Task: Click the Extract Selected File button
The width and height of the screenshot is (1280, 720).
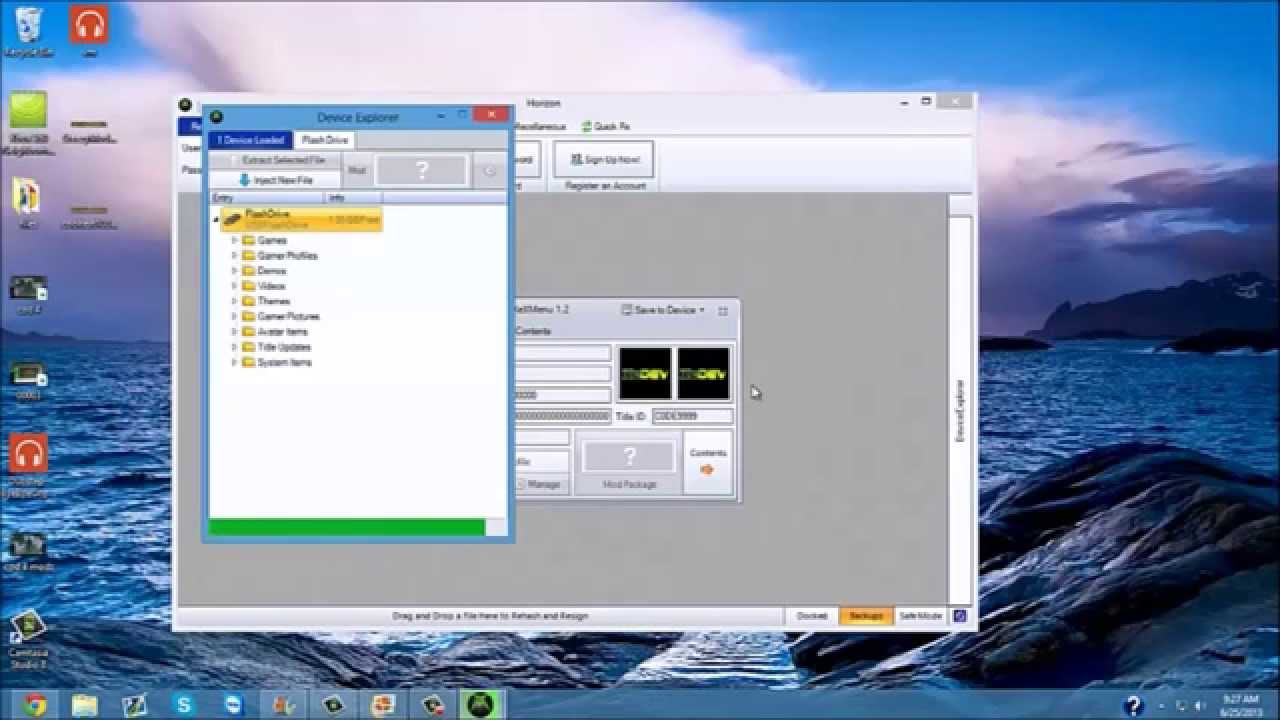Action: pos(276,160)
